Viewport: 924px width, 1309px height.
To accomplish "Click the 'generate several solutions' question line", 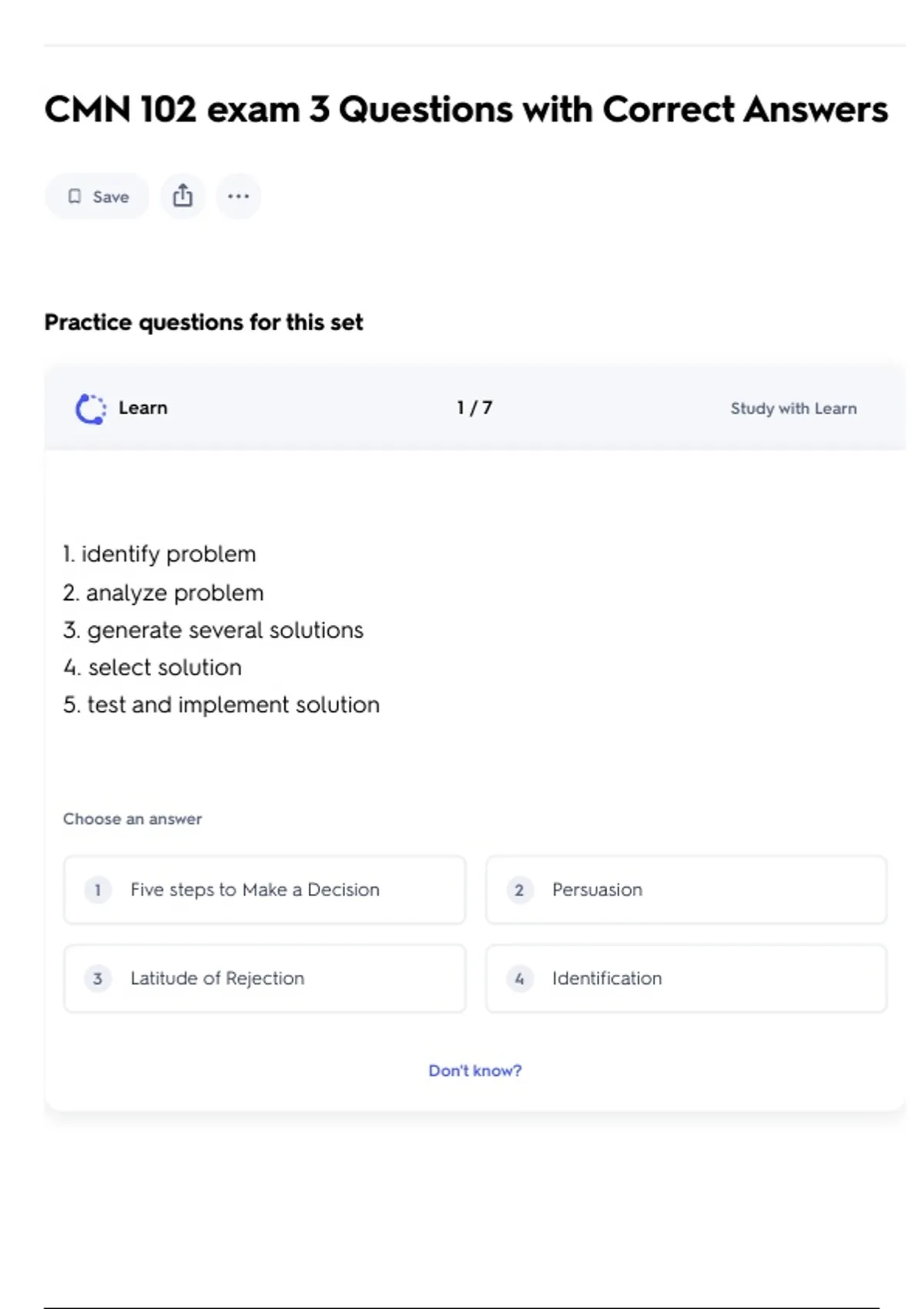I will pyautogui.click(x=213, y=630).
